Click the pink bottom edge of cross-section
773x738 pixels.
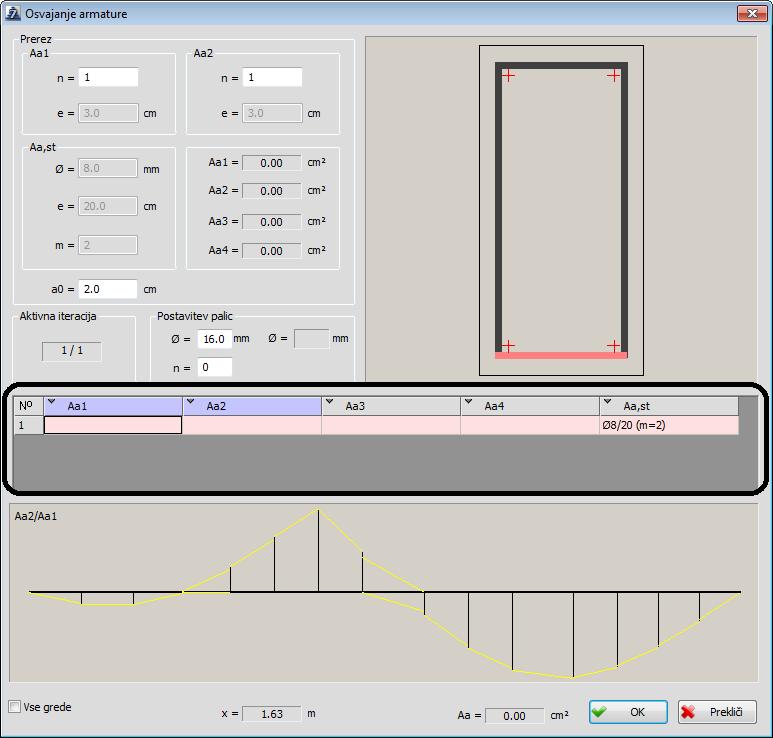pyautogui.click(x=561, y=355)
